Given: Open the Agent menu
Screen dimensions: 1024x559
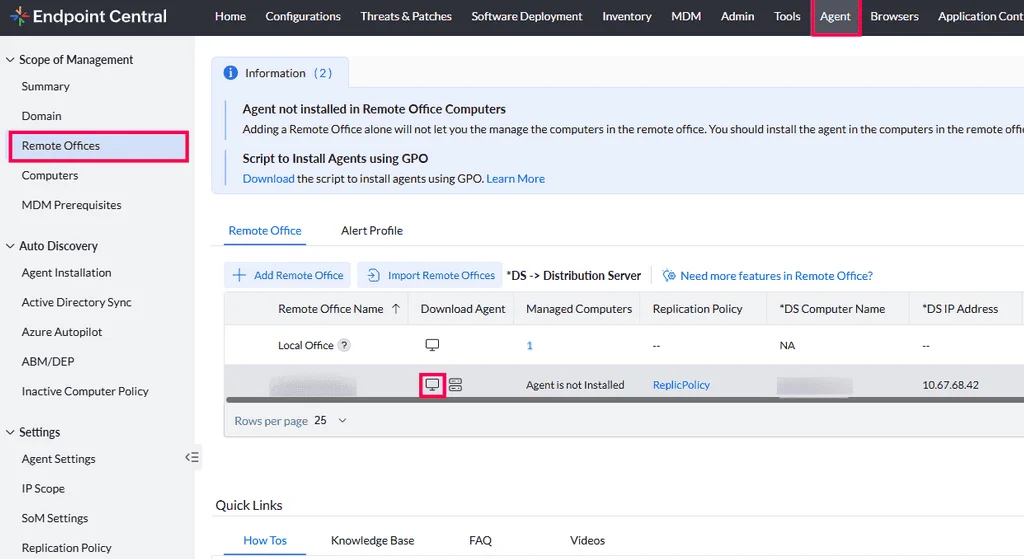Looking at the screenshot, I should (x=835, y=16).
